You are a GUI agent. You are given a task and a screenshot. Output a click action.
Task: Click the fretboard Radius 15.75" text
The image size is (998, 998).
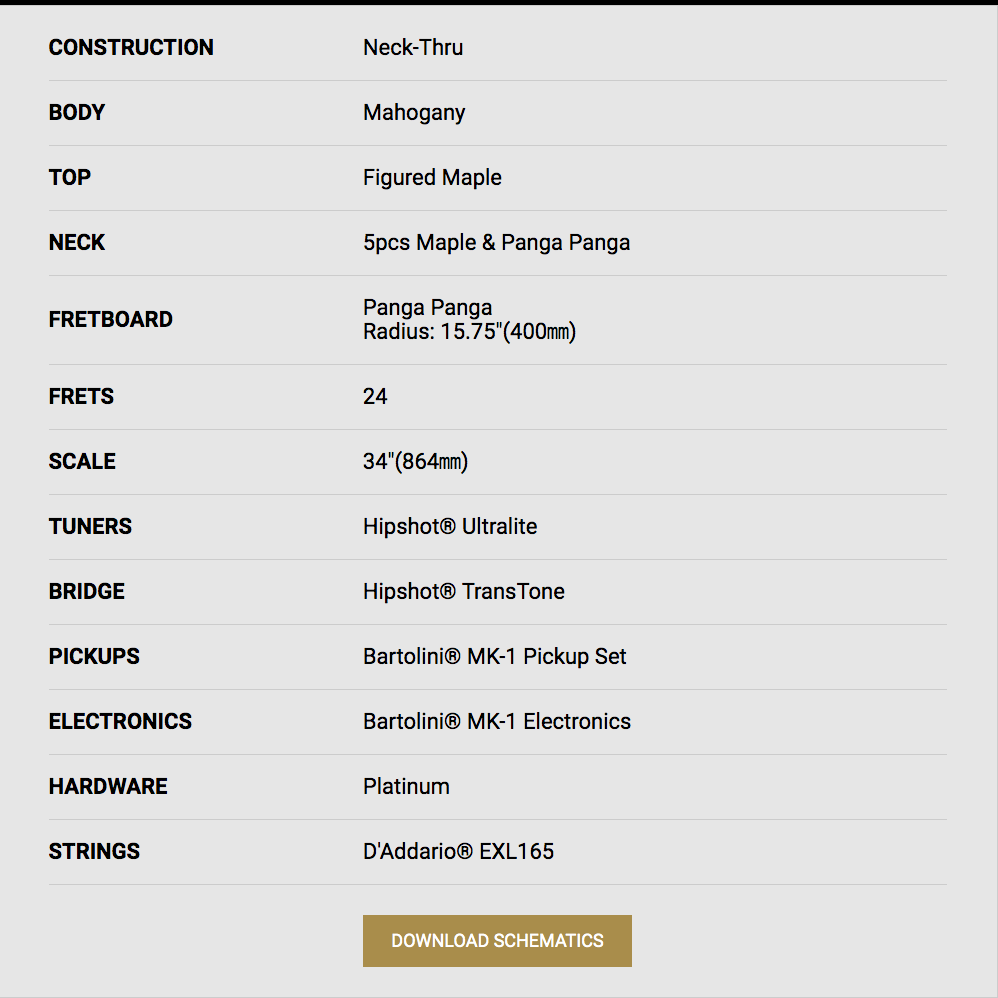(470, 332)
